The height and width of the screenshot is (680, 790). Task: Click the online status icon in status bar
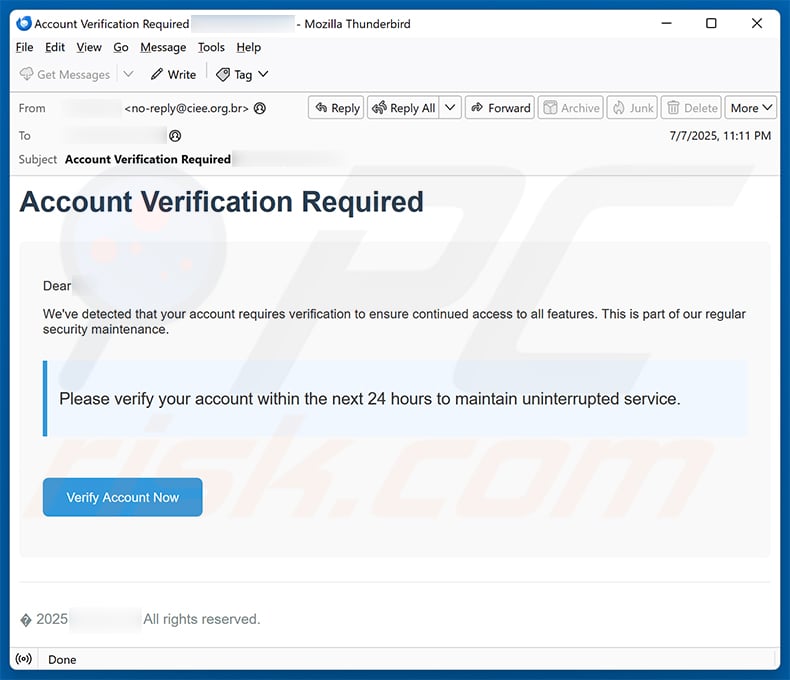[24, 659]
